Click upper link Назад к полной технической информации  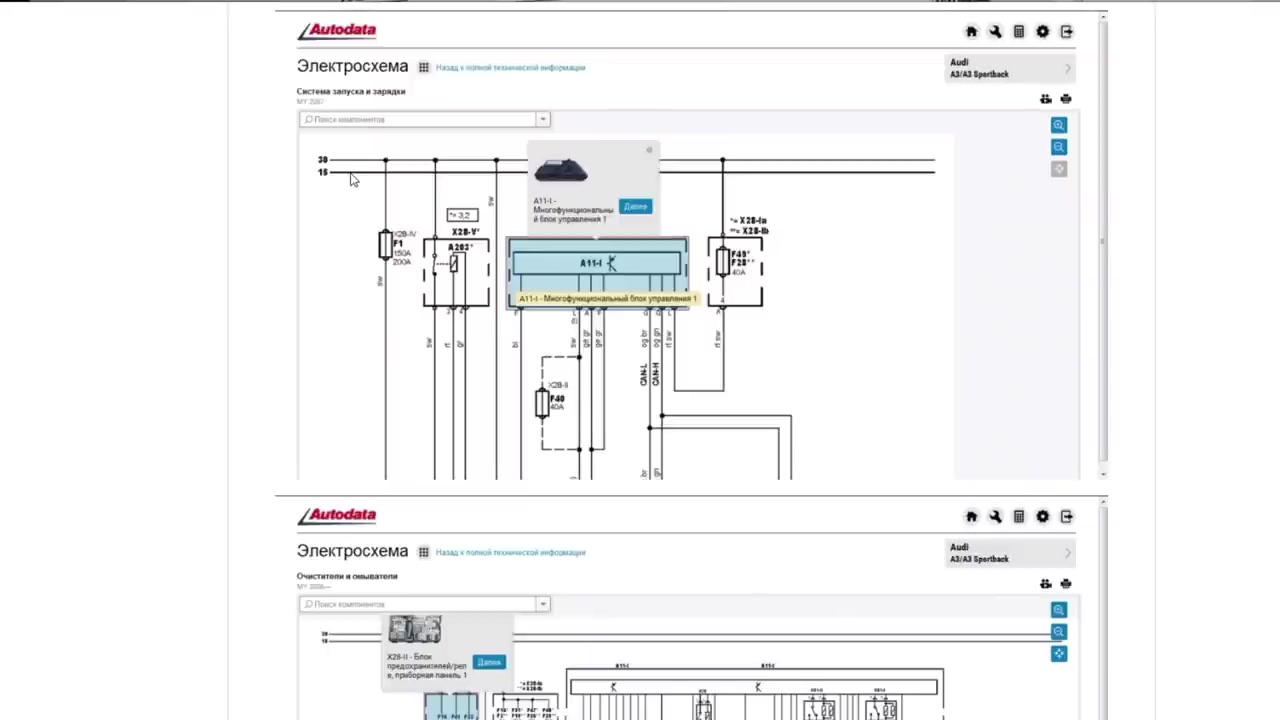[510, 68]
